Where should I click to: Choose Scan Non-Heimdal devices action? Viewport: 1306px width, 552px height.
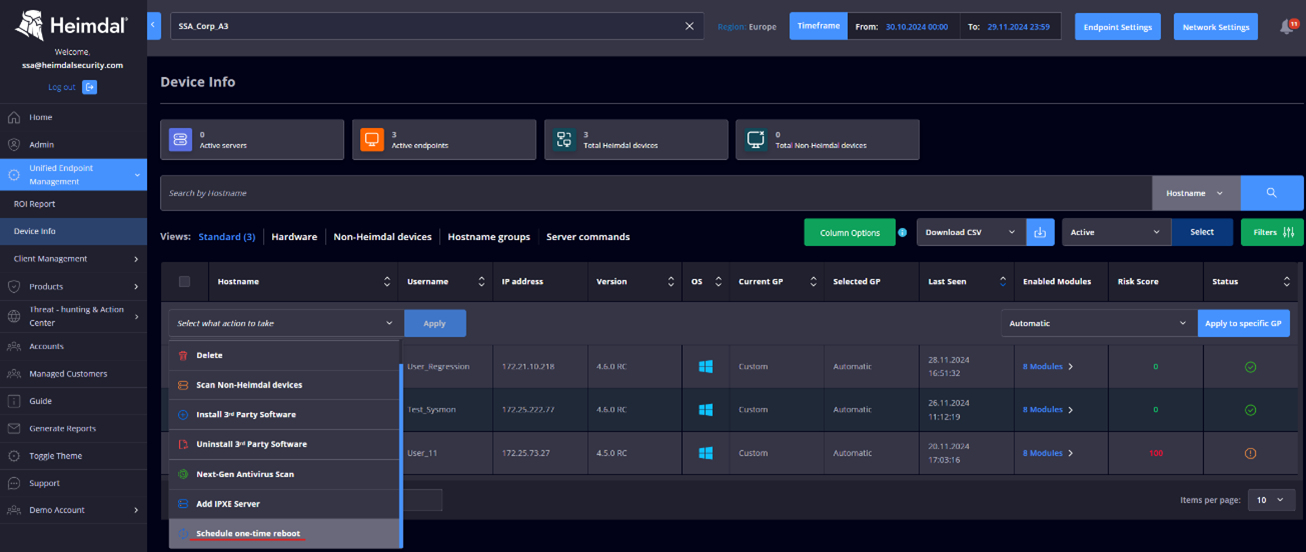tap(285, 385)
